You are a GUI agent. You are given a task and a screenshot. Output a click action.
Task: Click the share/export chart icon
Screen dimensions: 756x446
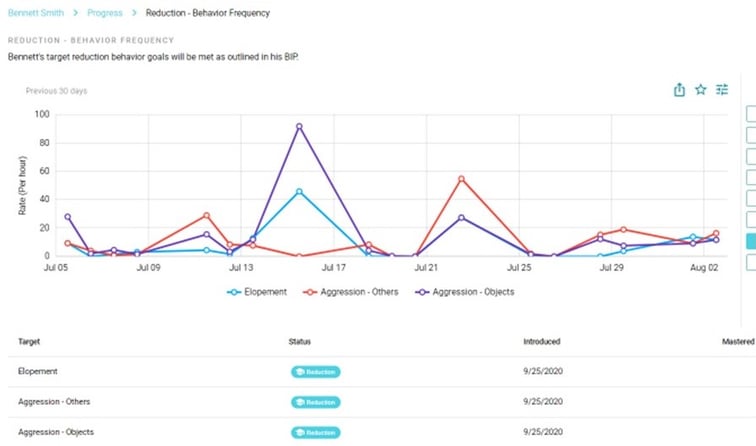680,90
